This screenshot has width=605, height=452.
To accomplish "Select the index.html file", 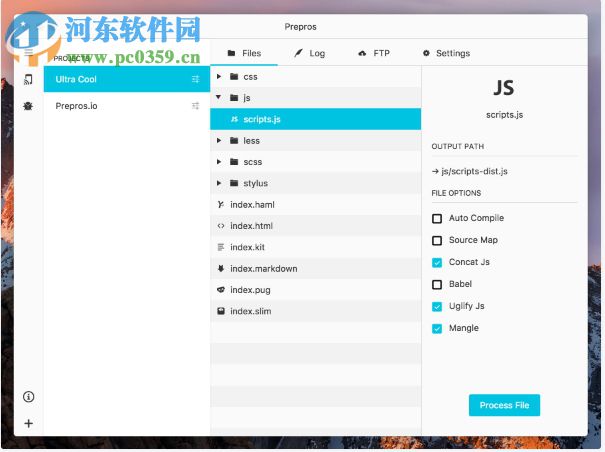I will [316, 226].
